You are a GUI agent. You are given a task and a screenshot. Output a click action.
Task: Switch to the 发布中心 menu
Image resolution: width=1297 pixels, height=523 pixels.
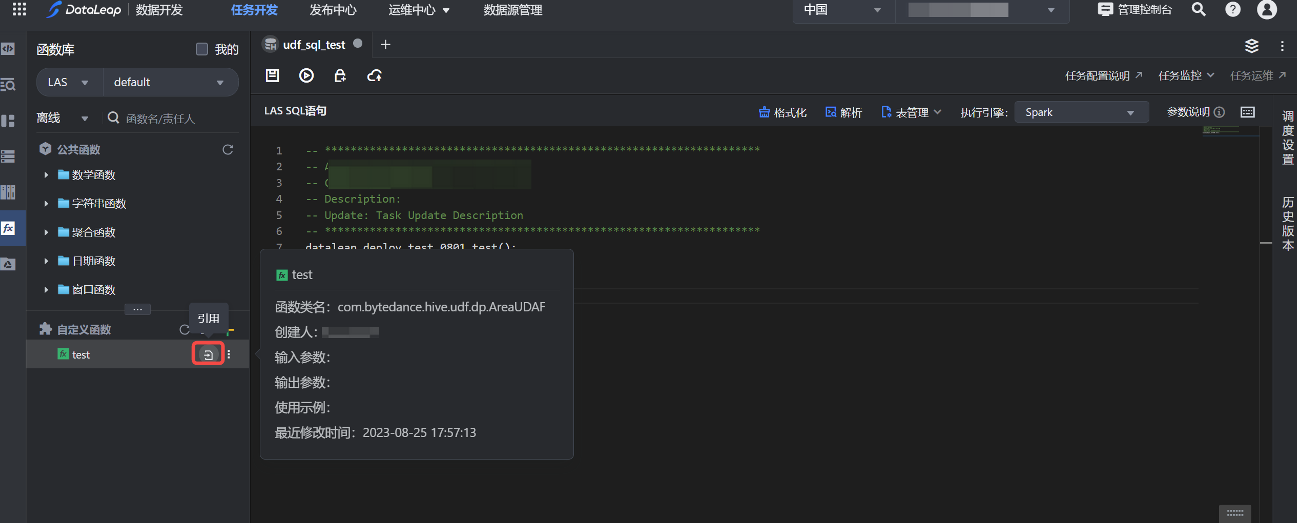click(x=333, y=10)
